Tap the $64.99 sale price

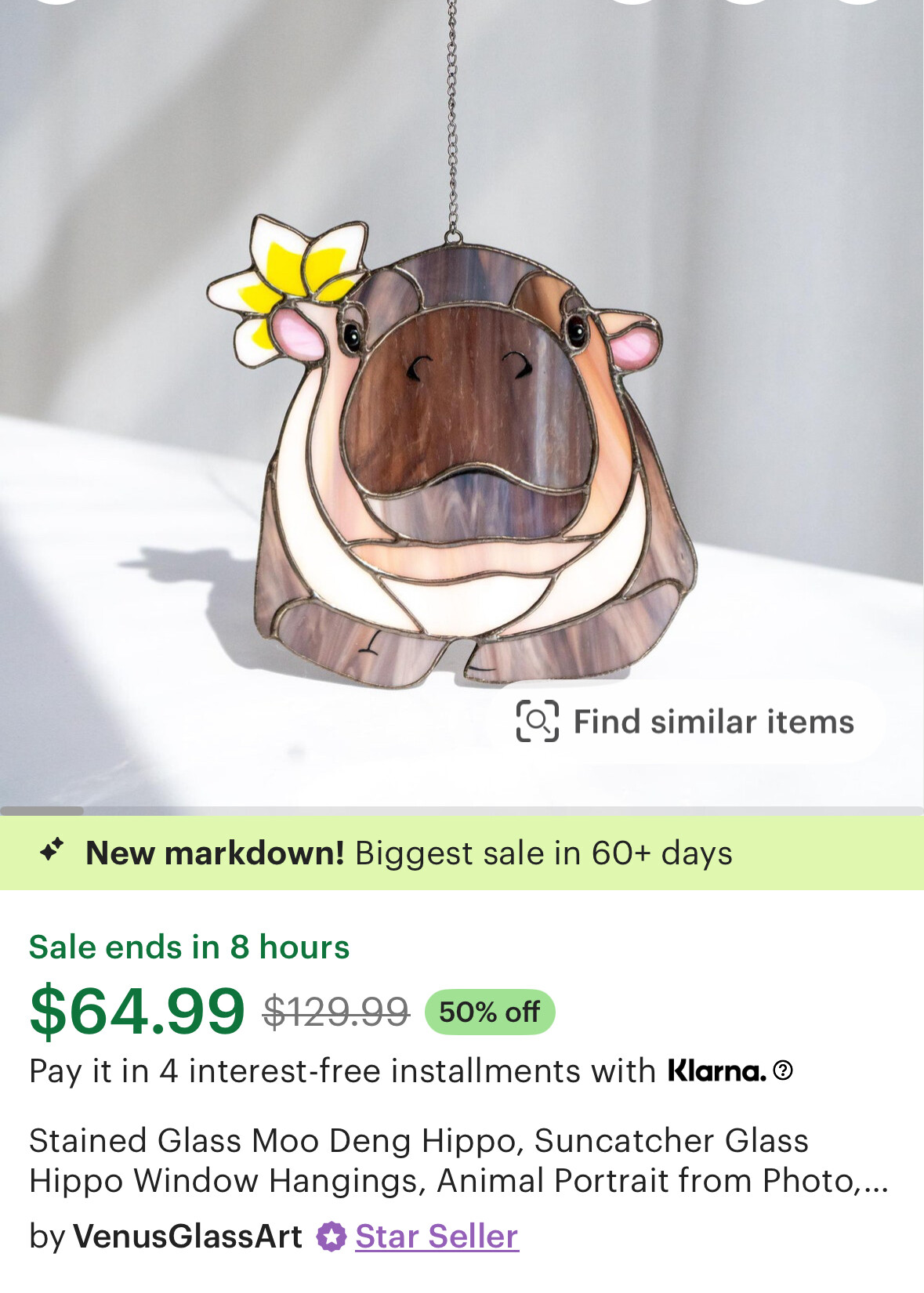tap(137, 1011)
